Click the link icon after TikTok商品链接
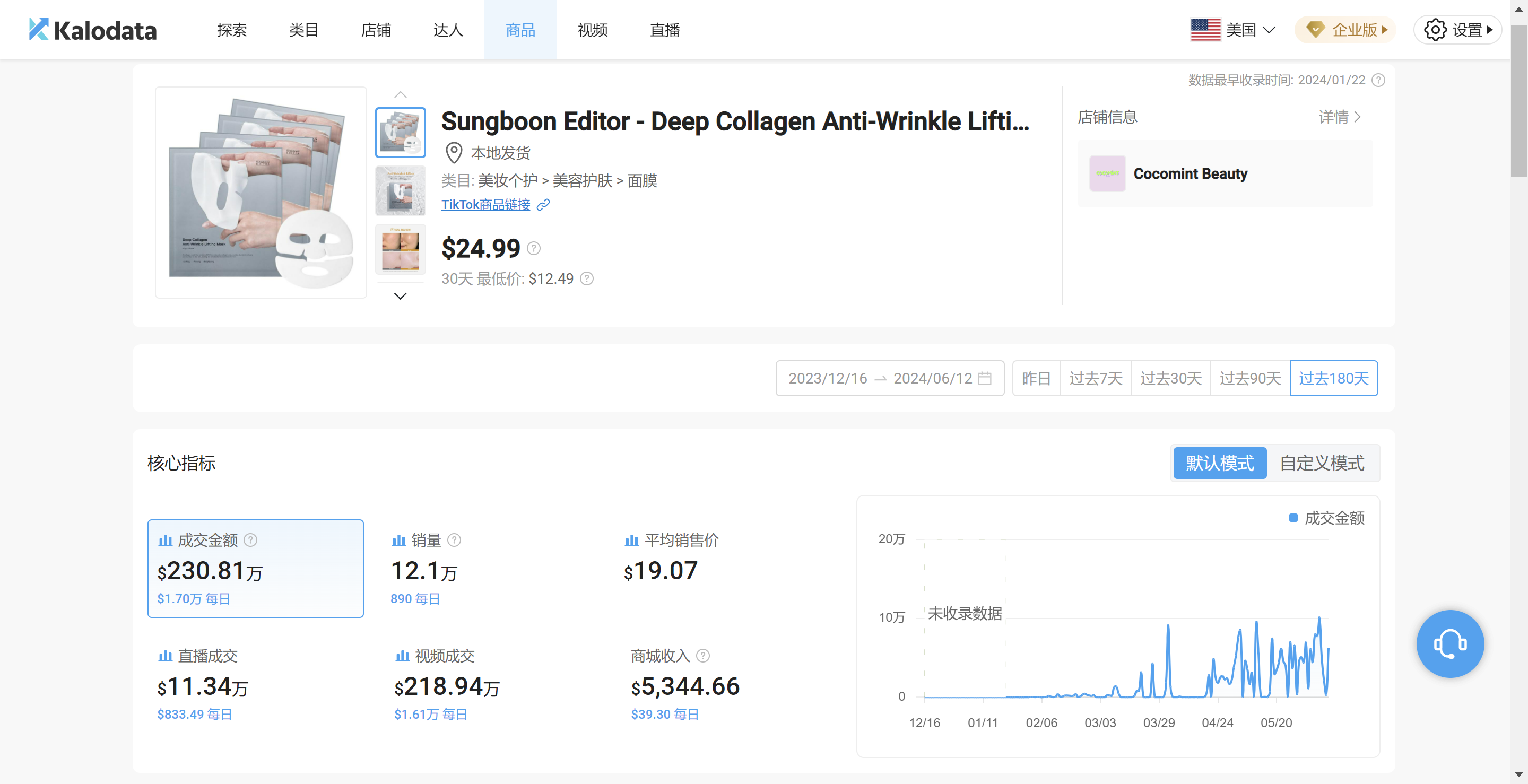Viewport: 1528px width, 784px height. (x=543, y=205)
